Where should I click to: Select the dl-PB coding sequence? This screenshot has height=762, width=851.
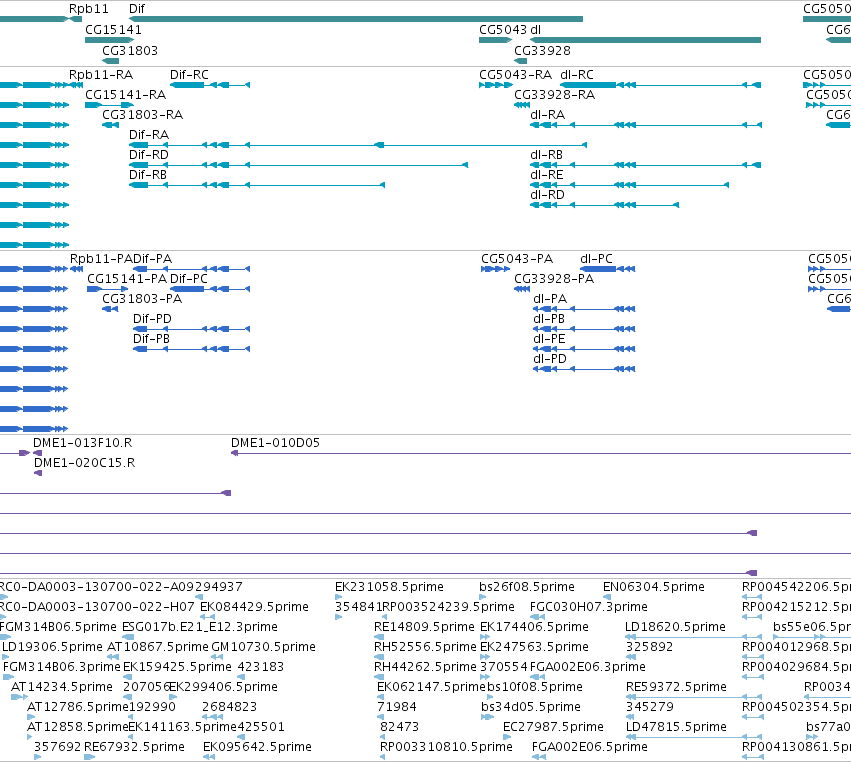click(x=584, y=329)
